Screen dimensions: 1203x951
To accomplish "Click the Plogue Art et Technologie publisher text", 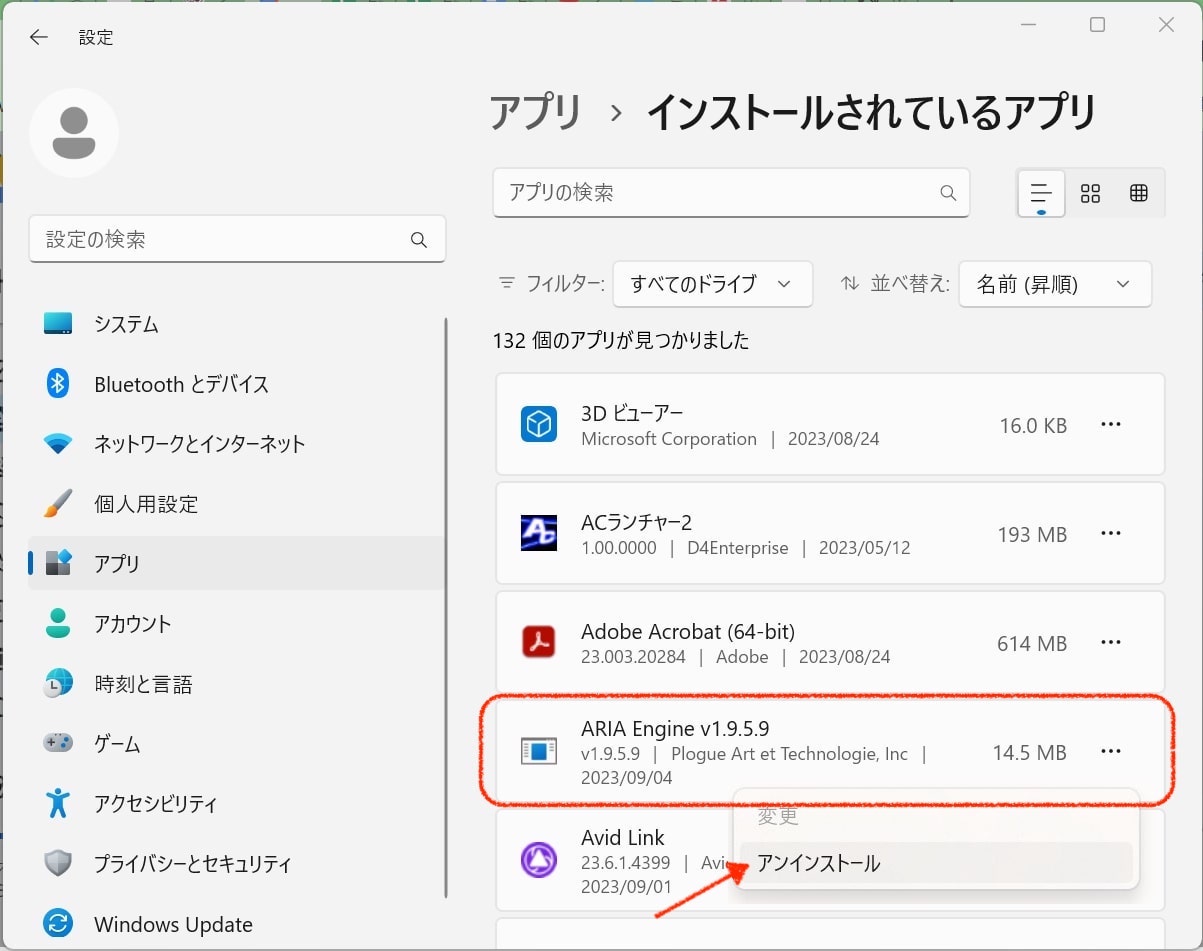I will (x=789, y=754).
